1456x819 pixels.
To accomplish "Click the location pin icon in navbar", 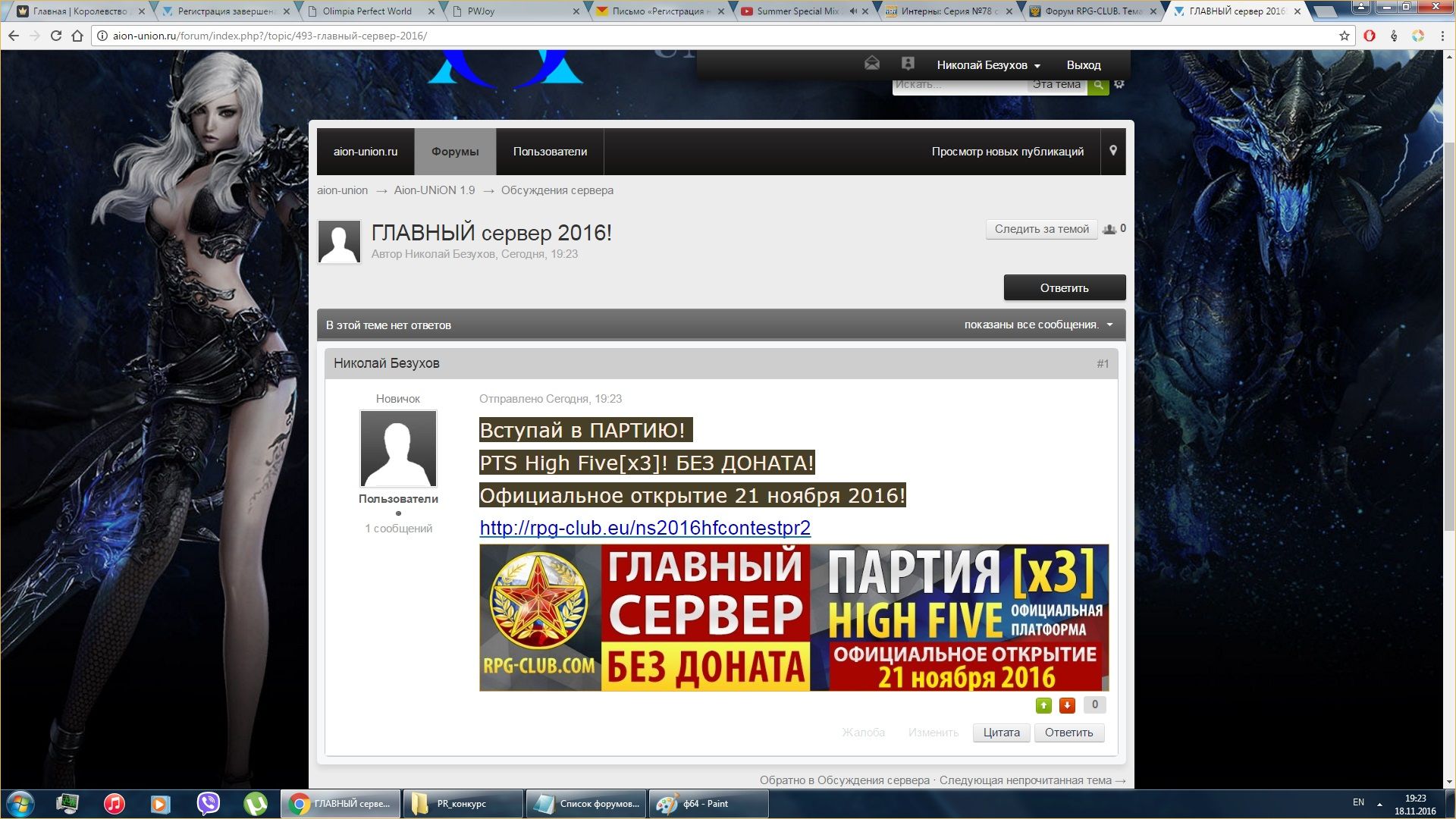I will 1113,151.
